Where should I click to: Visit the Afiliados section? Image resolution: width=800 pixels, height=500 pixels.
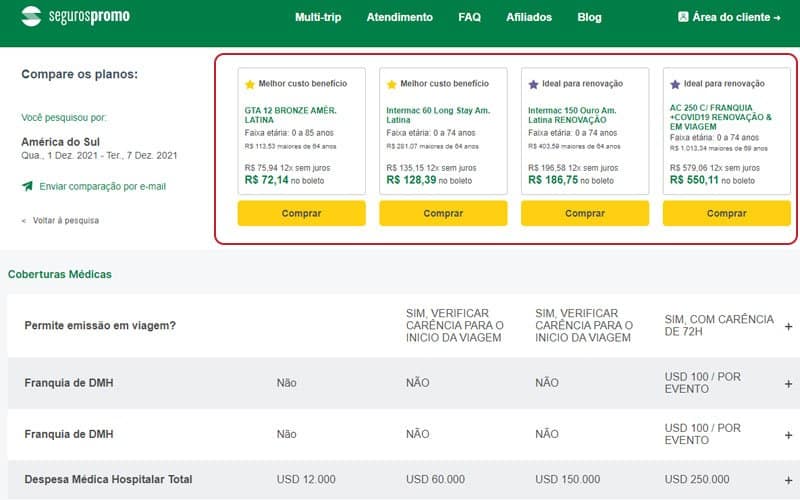[529, 17]
